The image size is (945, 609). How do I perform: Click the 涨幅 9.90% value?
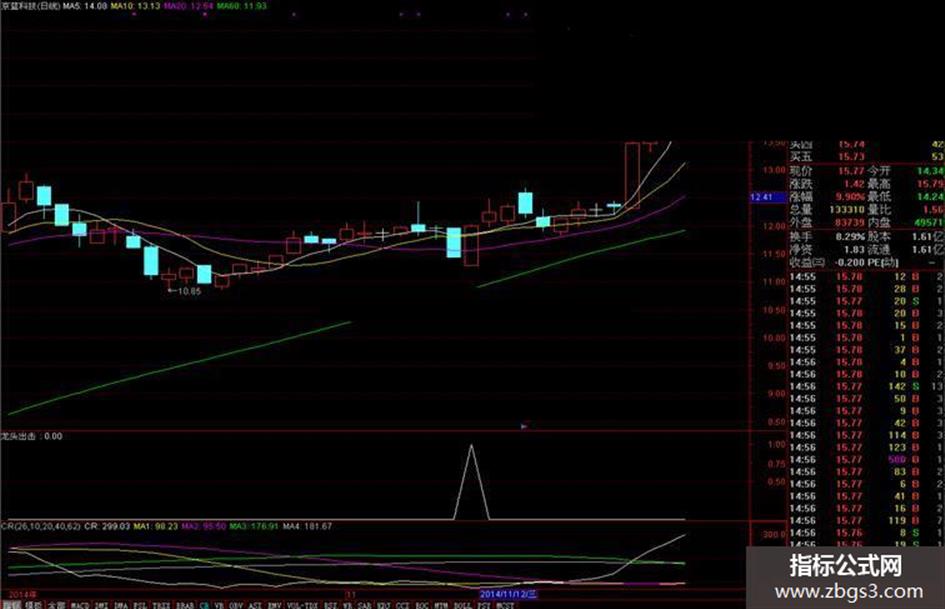850,197
